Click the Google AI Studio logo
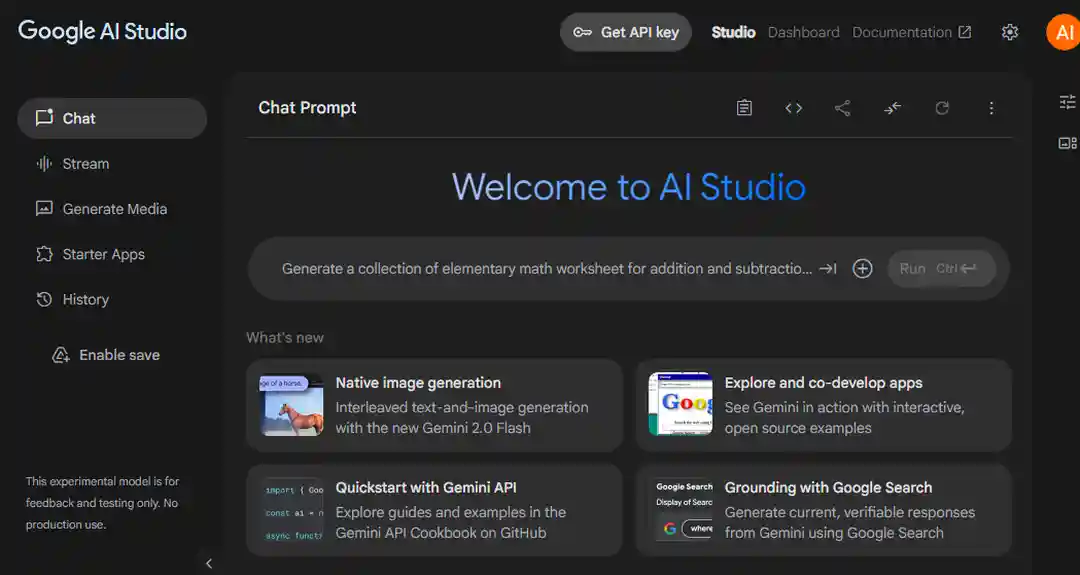1080x575 pixels. 102,32
